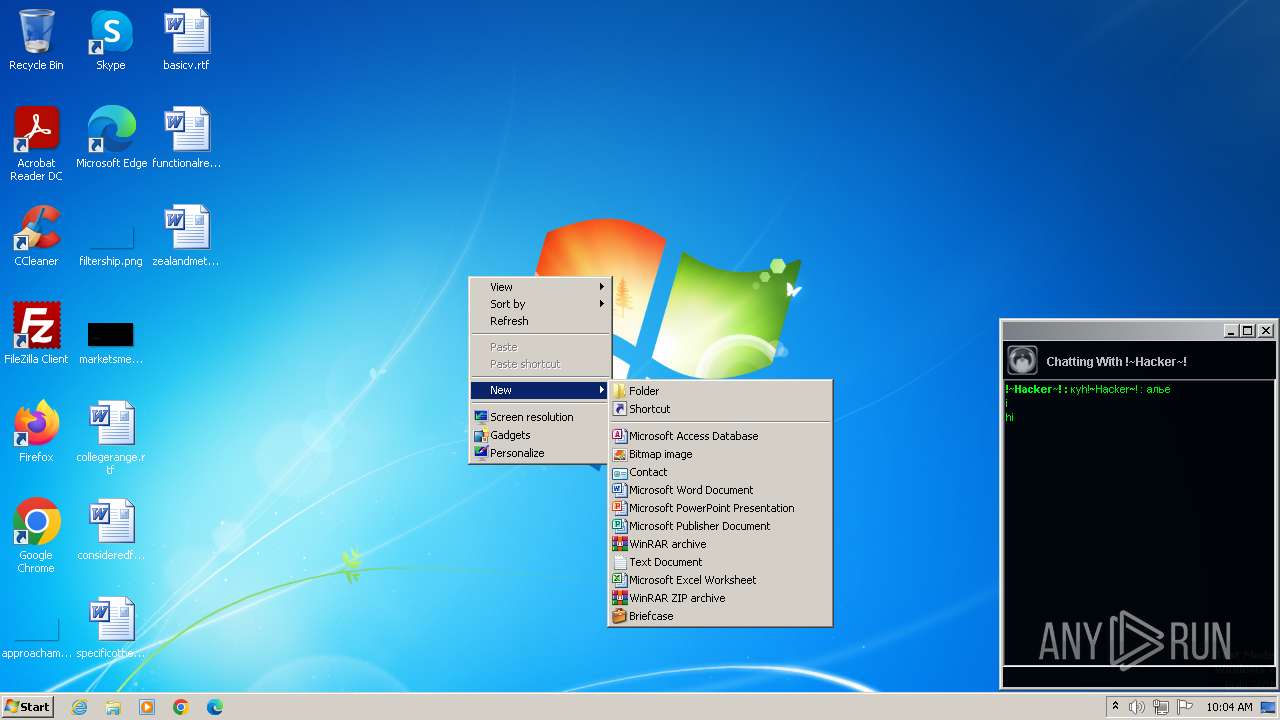Launch Edge from the taskbar
Image resolution: width=1280 pixels, height=720 pixels.
point(215,707)
